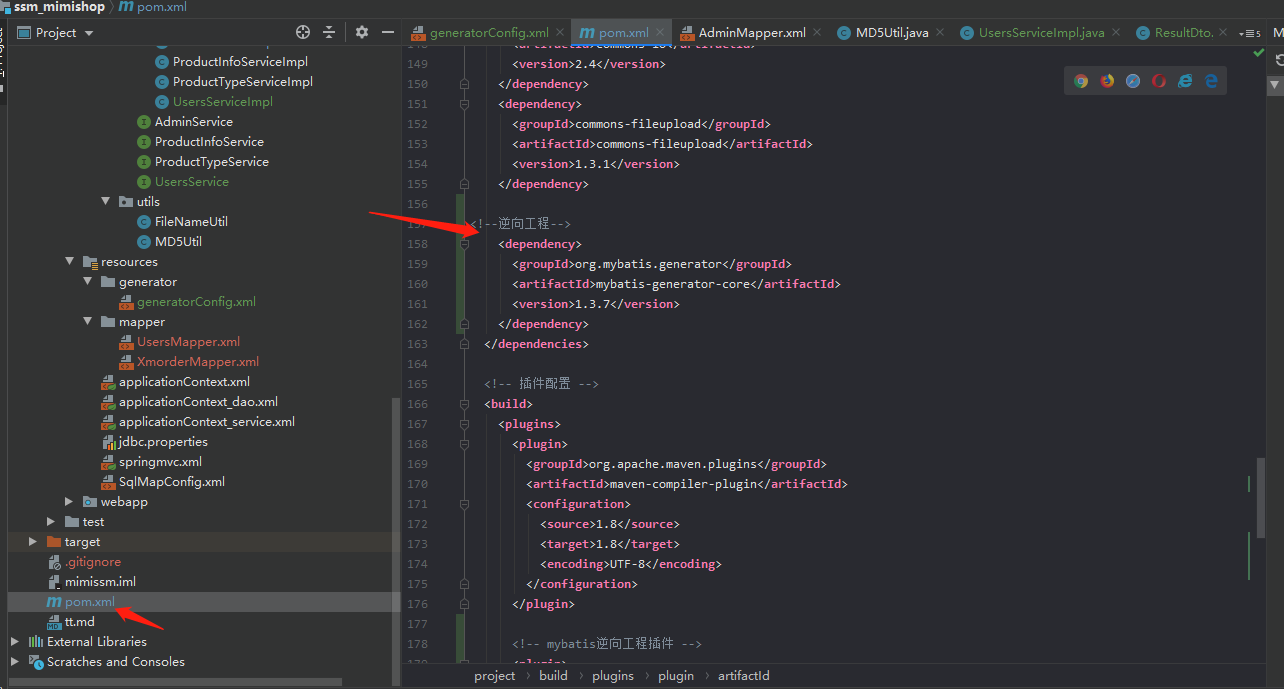Select ProductTypeService interface in tree

212,162
